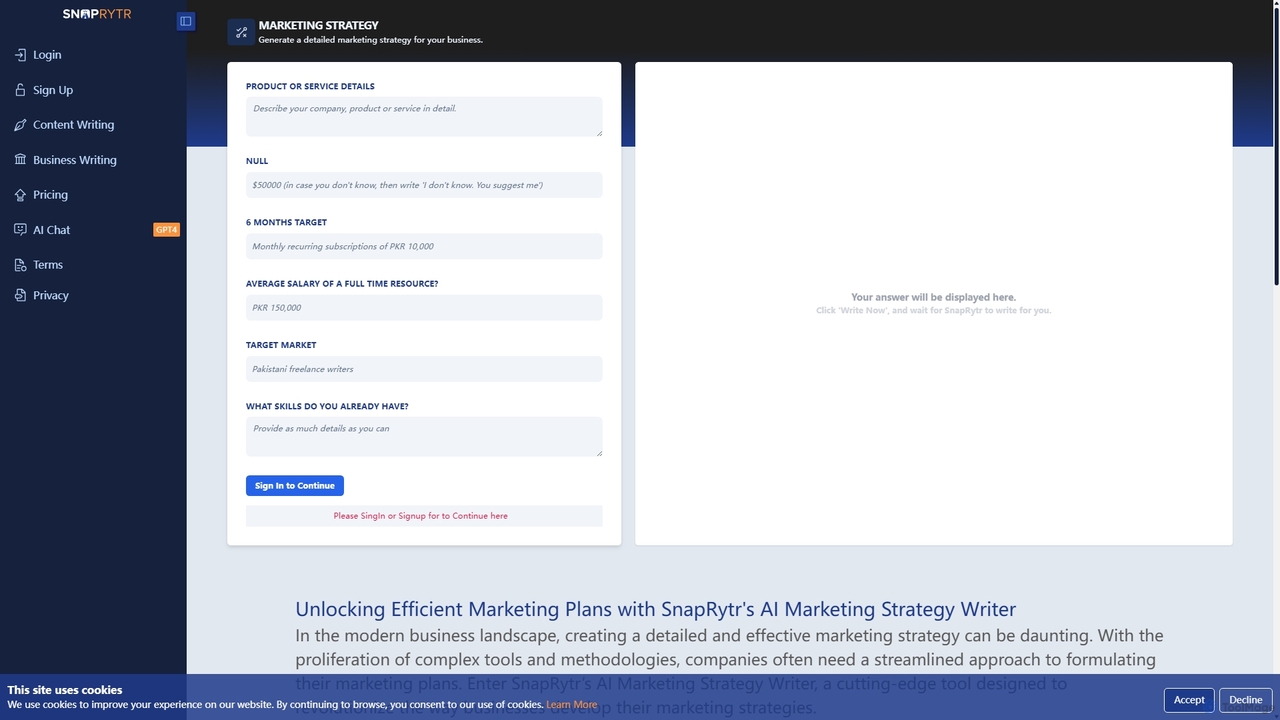Screen dimensions: 1280x720
Task: Focus the Product or Service Details textarea
Action: 424,116
